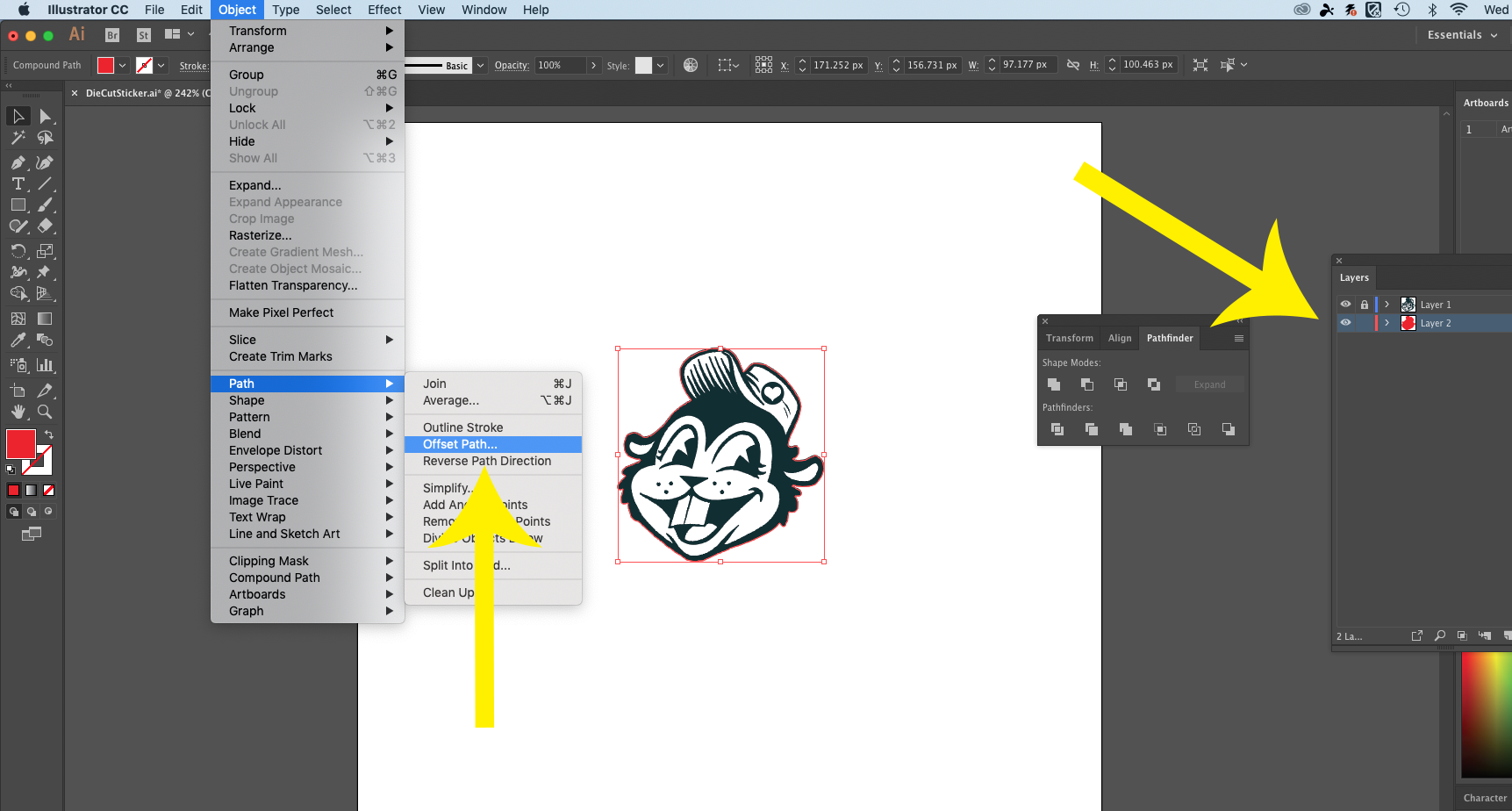This screenshot has height=811, width=1512.
Task: Select the Paintbrush tool
Action: (x=45, y=205)
